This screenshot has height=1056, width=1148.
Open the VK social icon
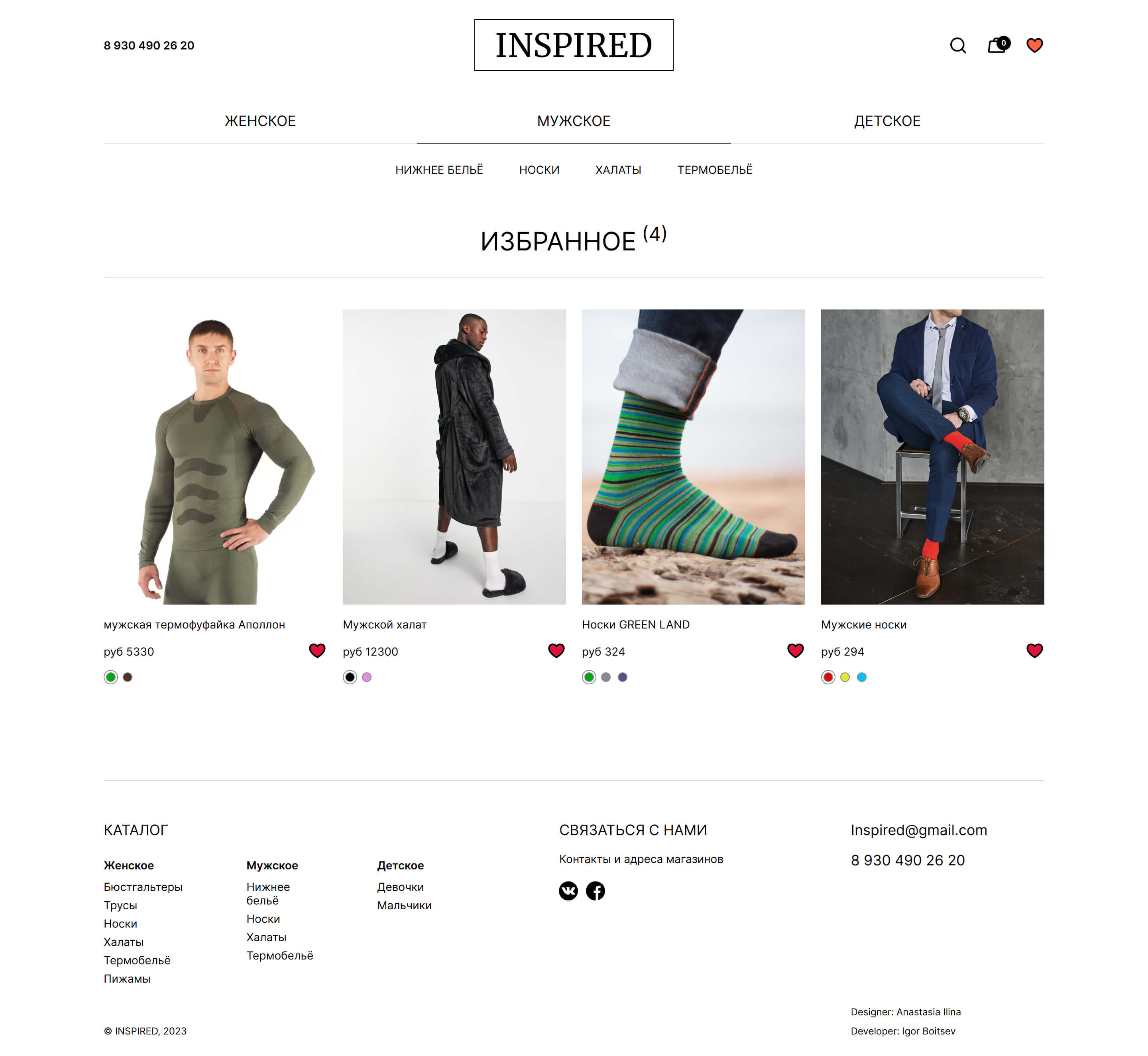tap(568, 890)
